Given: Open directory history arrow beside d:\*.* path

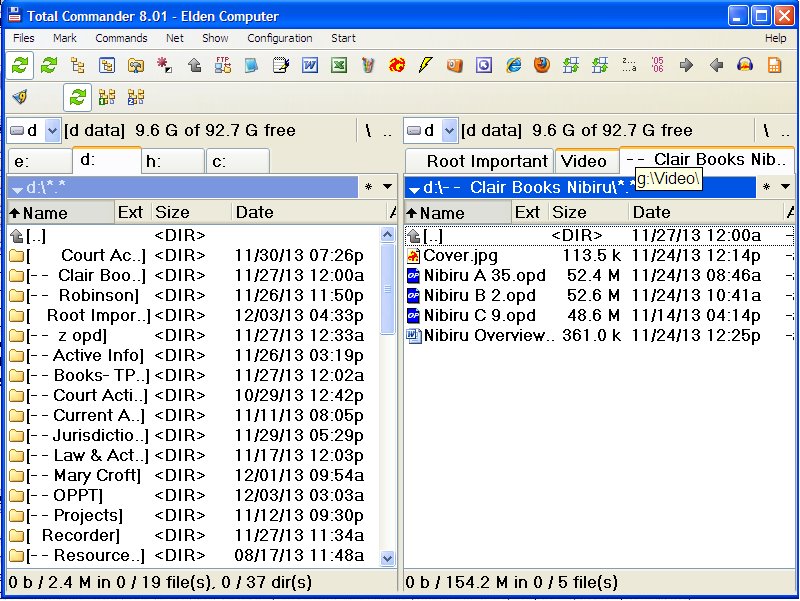Looking at the screenshot, I should click(x=388, y=187).
